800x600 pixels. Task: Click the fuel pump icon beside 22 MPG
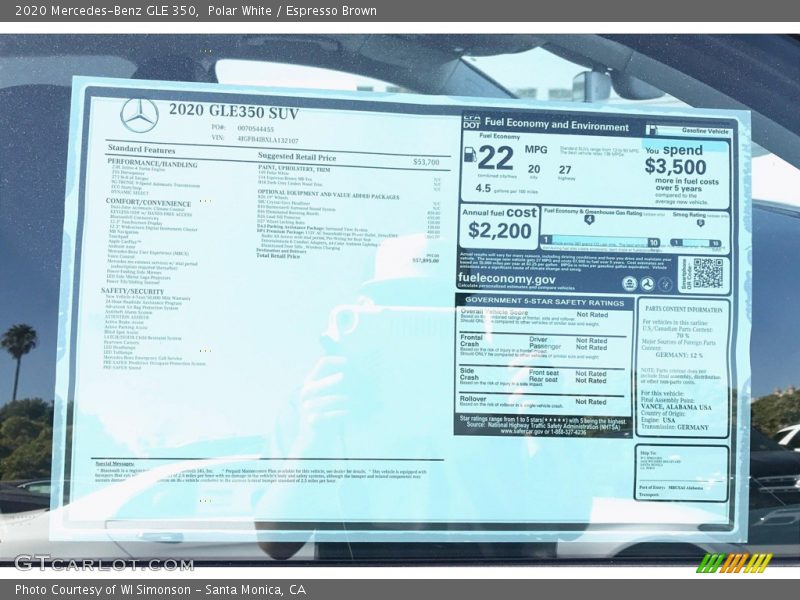click(469, 154)
